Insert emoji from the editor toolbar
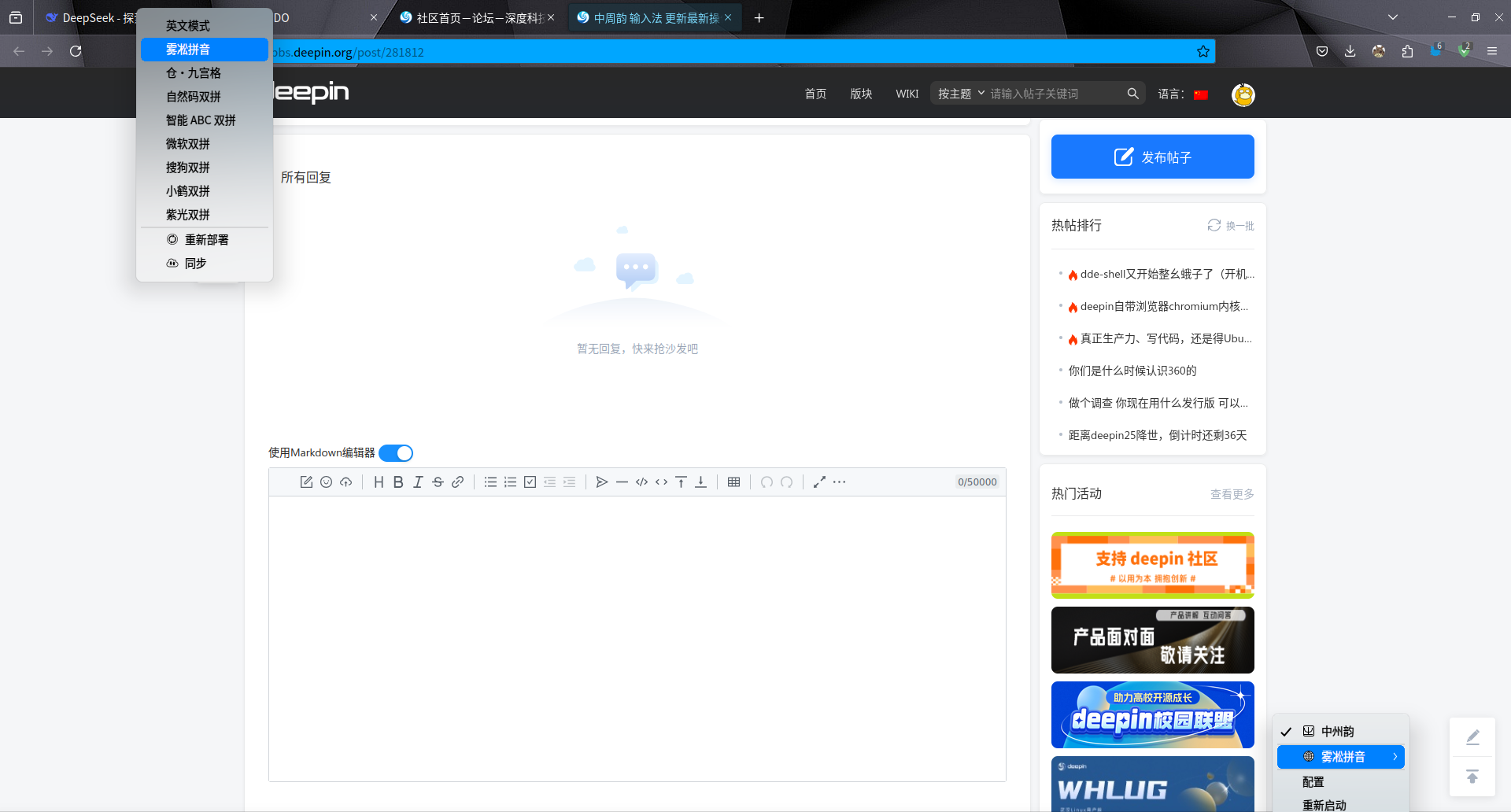 (x=326, y=482)
